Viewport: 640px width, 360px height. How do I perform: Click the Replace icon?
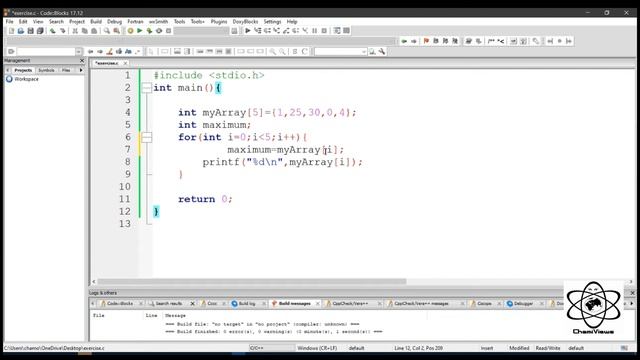(116, 31)
